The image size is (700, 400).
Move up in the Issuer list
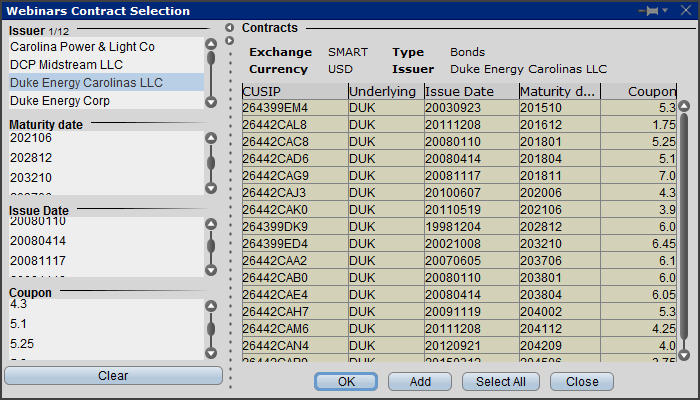coord(211,44)
